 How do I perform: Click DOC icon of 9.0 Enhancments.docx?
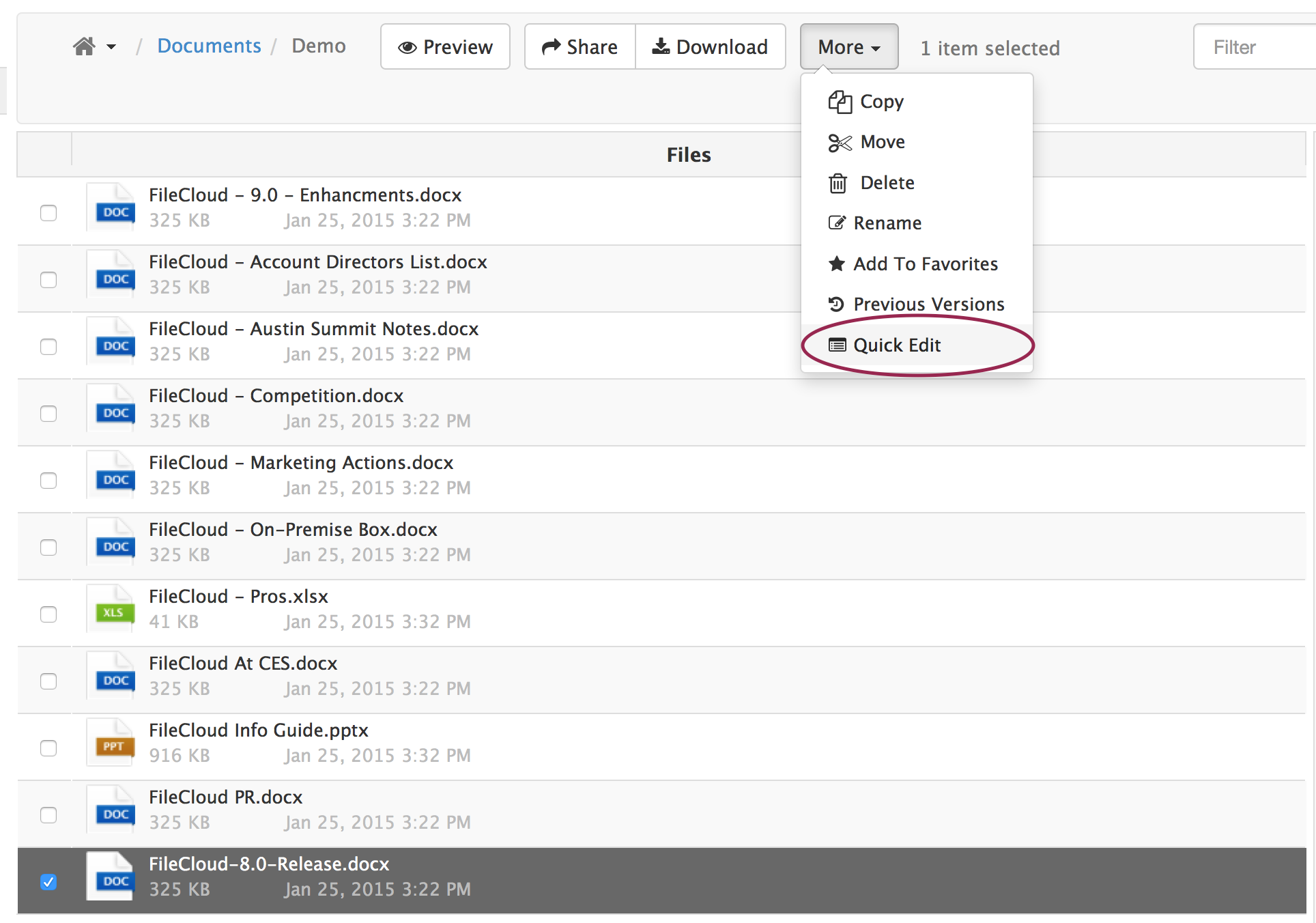click(111, 208)
